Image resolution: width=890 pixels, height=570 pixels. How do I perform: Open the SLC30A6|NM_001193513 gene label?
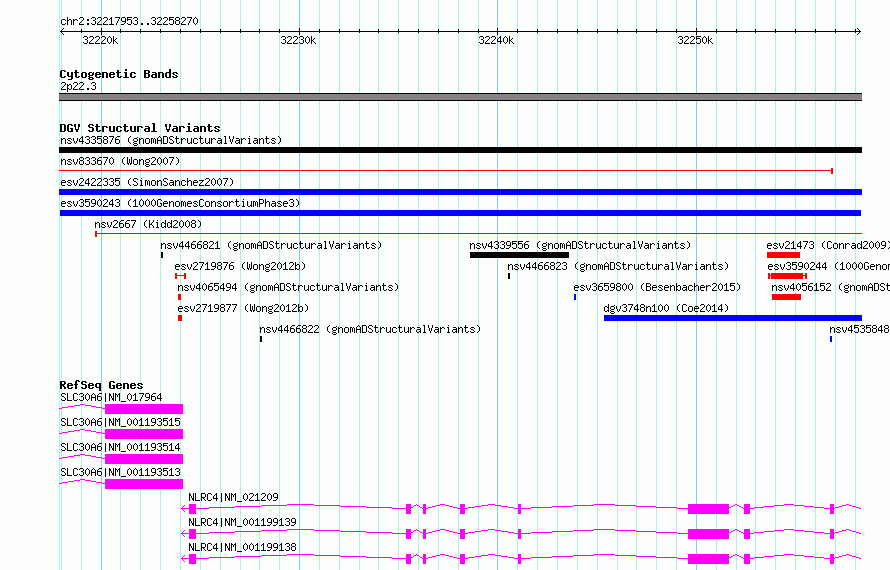click(x=120, y=472)
